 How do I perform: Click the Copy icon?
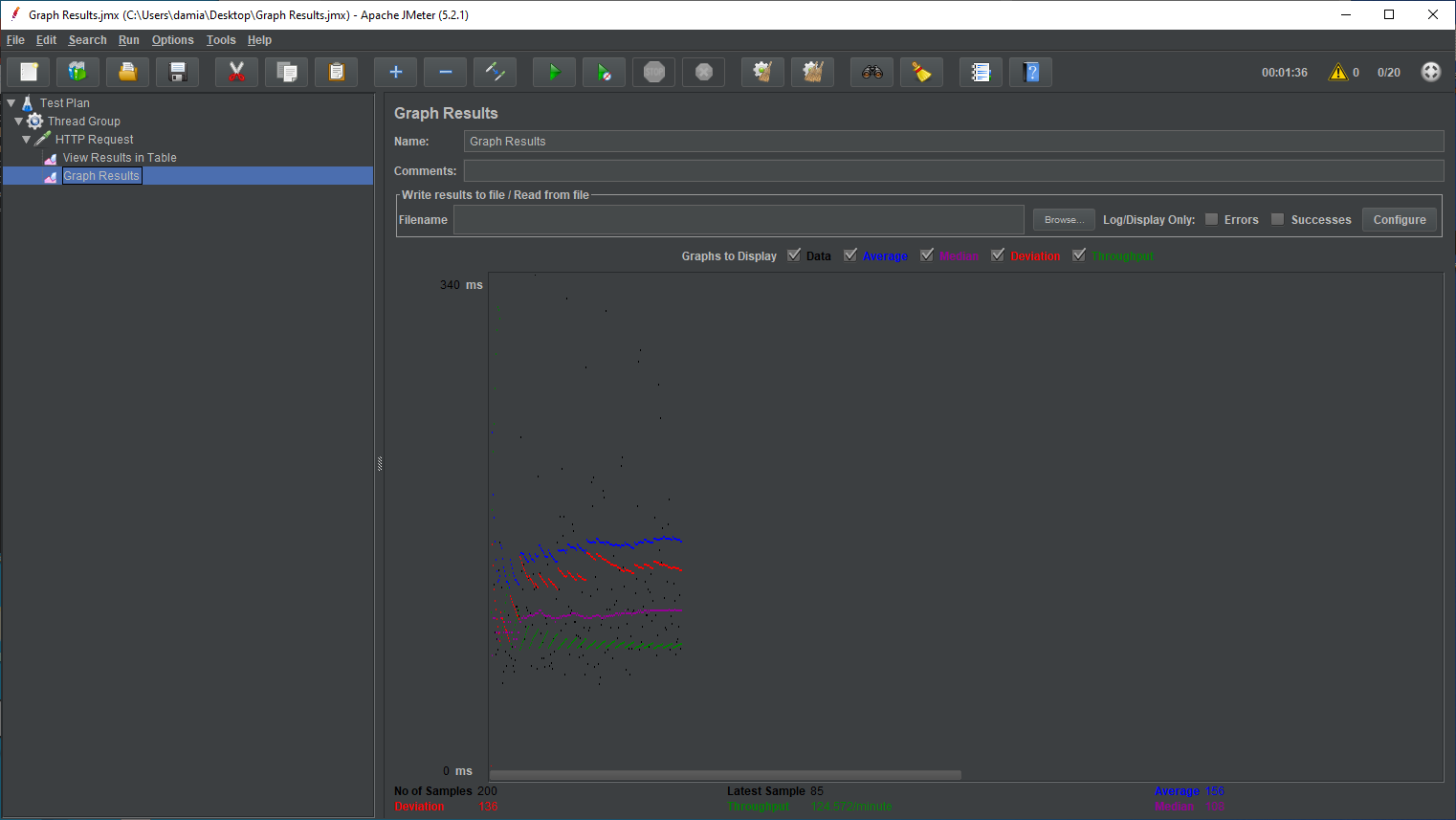(287, 72)
